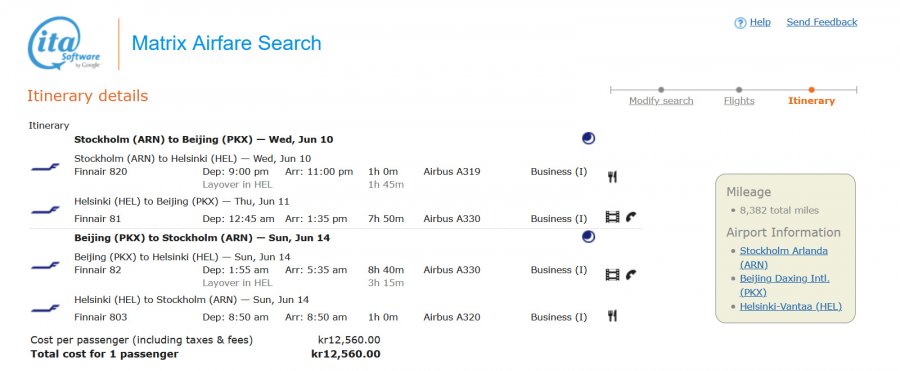Open Helsinki-Vantaa (HEL) airport link
The width and height of the screenshot is (900, 371).
pos(790,307)
